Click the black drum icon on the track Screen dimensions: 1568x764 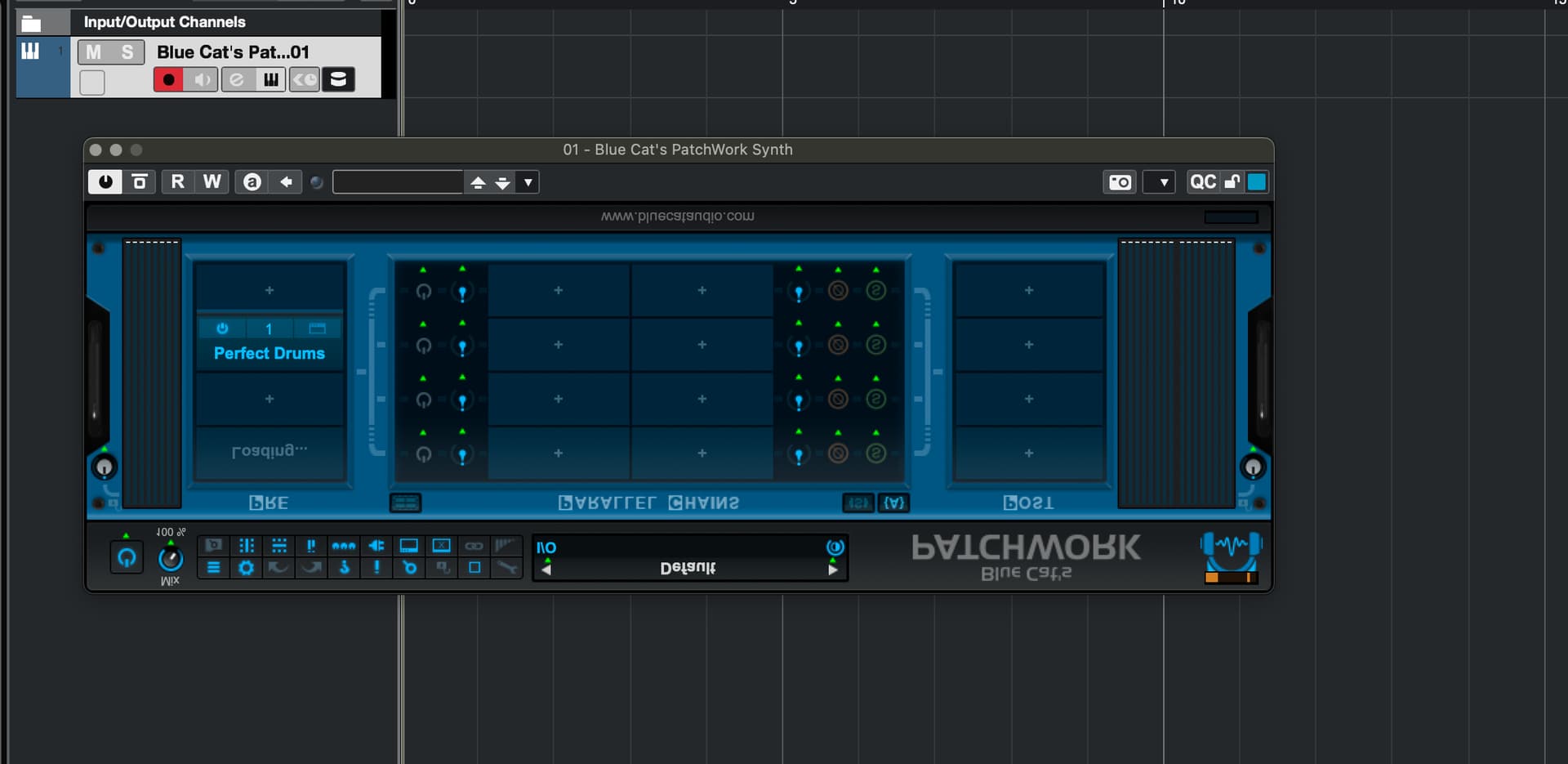click(x=338, y=80)
